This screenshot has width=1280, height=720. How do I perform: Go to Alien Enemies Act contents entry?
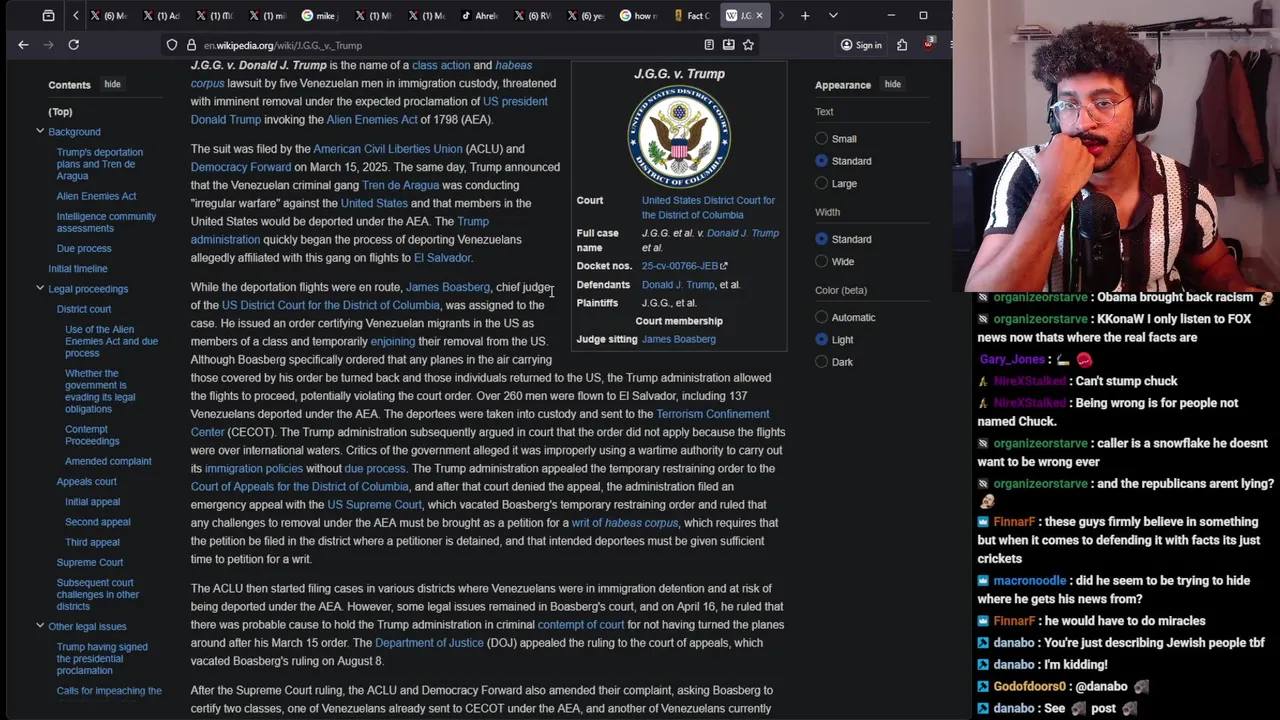point(96,196)
